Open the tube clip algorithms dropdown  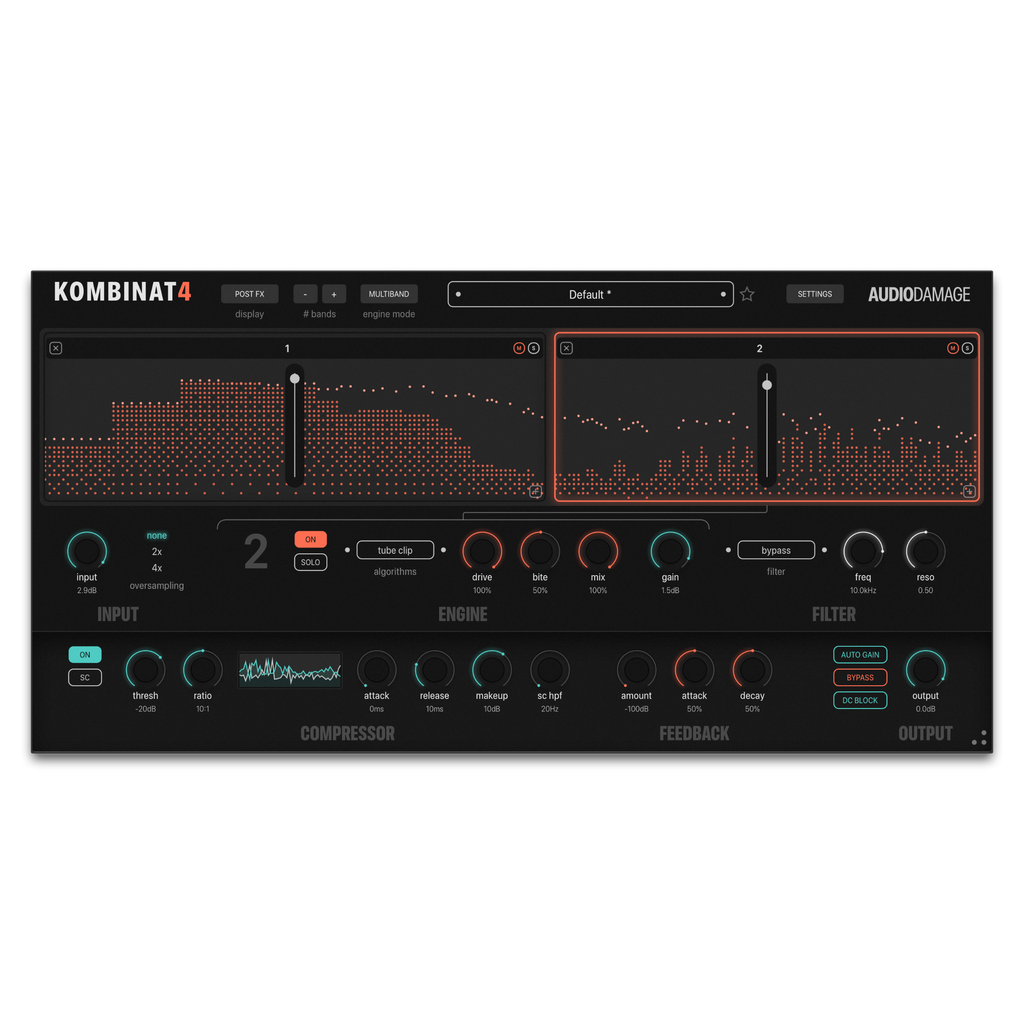coord(395,550)
